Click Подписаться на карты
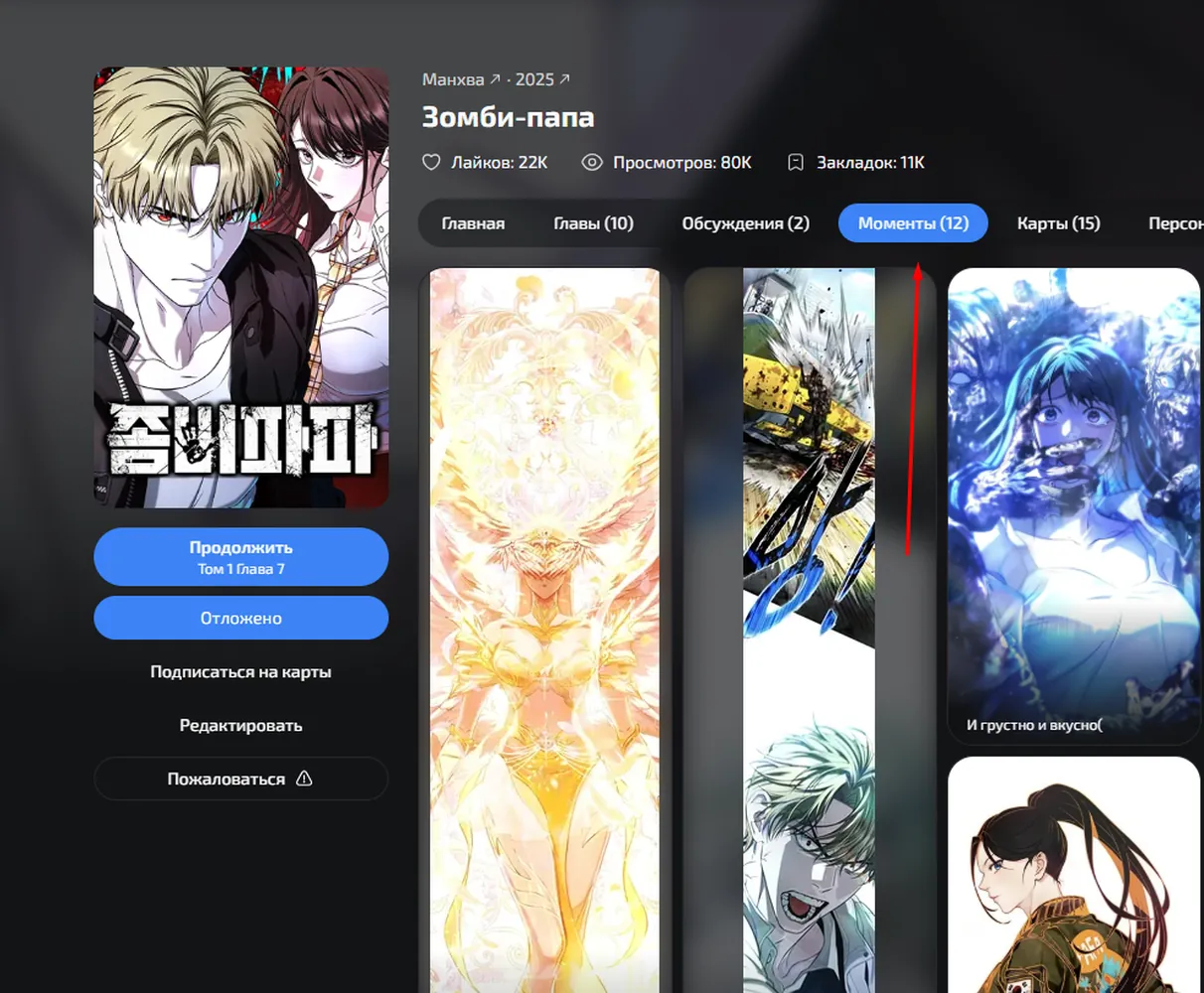This screenshot has width=1204, height=993. (x=241, y=672)
